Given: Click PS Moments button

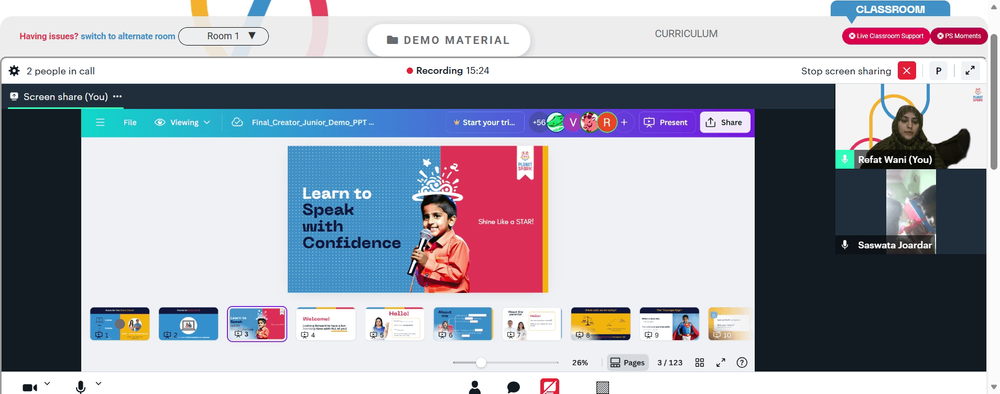Looking at the screenshot, I should (959, 36).
